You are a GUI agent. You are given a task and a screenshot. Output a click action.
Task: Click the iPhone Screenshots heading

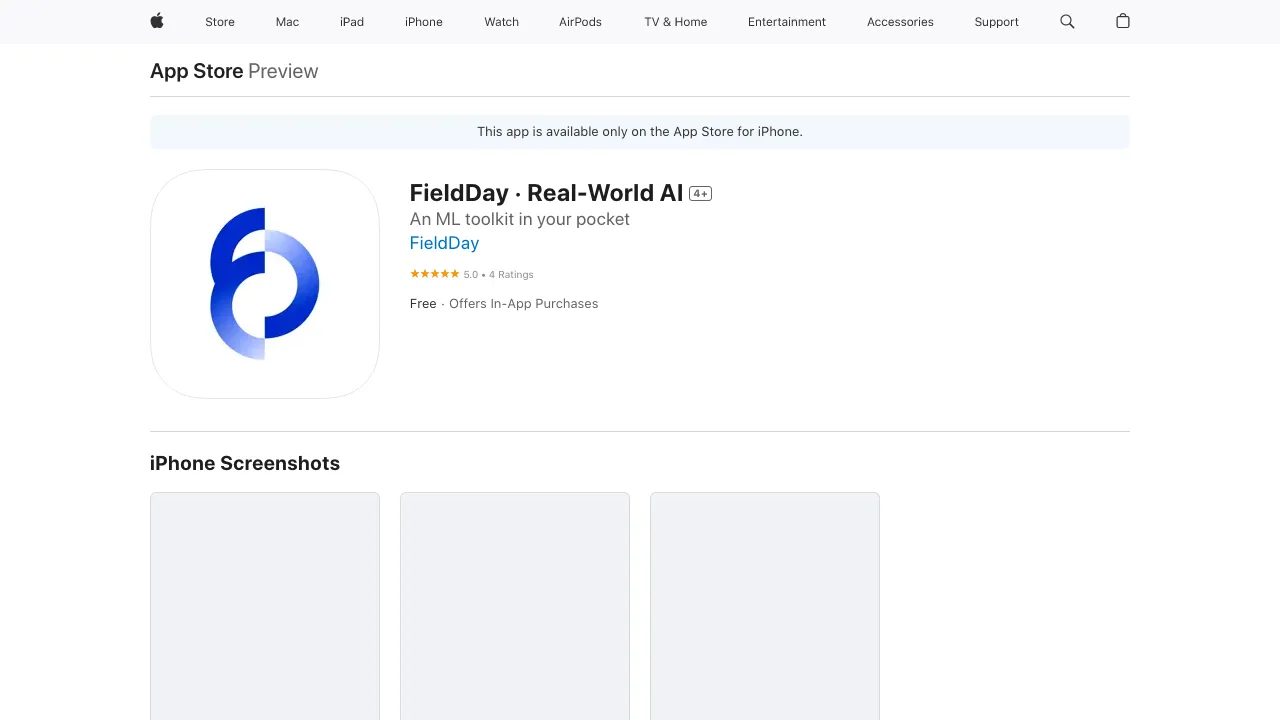click(x=245, y=463)
